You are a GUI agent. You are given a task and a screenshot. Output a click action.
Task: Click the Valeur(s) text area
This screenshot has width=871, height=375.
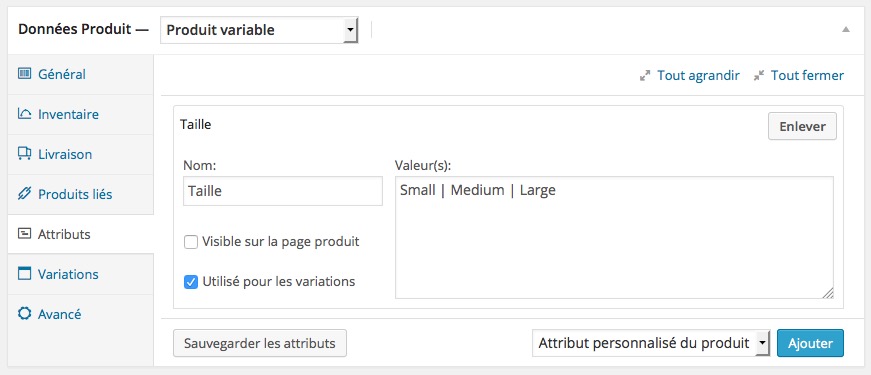pyautogui.click(x=614, y=238)
